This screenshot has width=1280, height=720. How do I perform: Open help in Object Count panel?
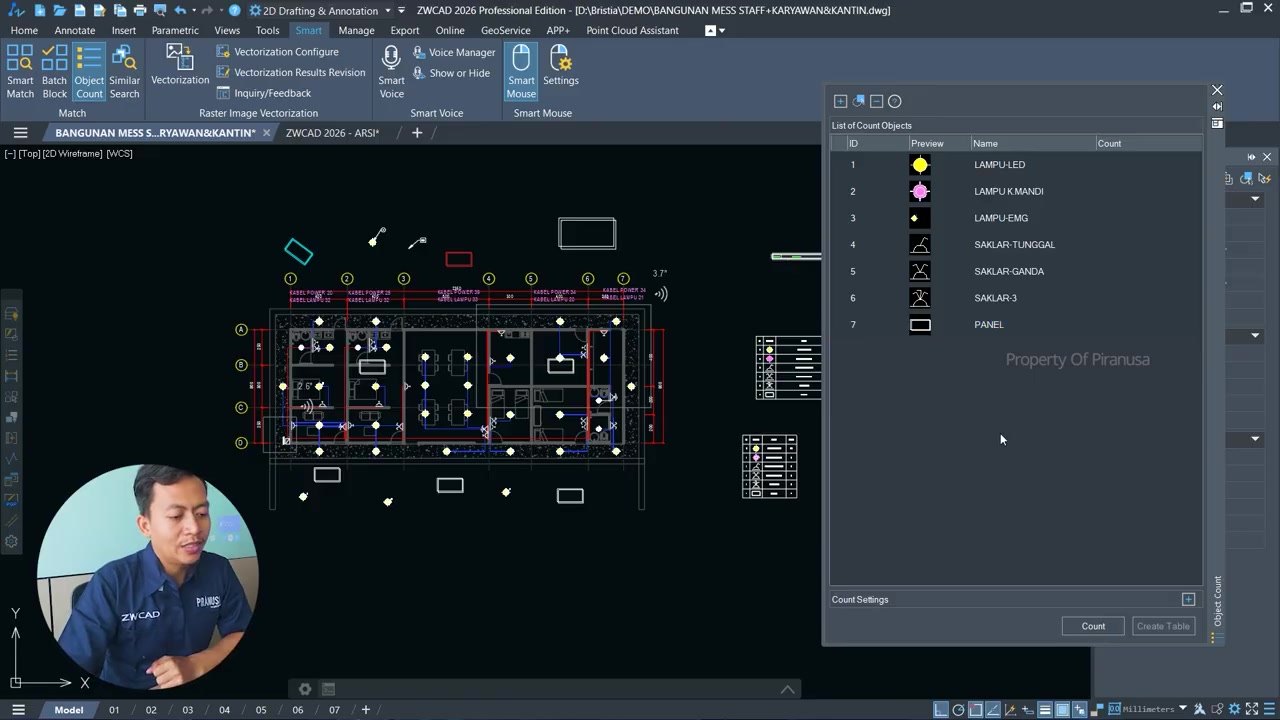pos(895,101)
